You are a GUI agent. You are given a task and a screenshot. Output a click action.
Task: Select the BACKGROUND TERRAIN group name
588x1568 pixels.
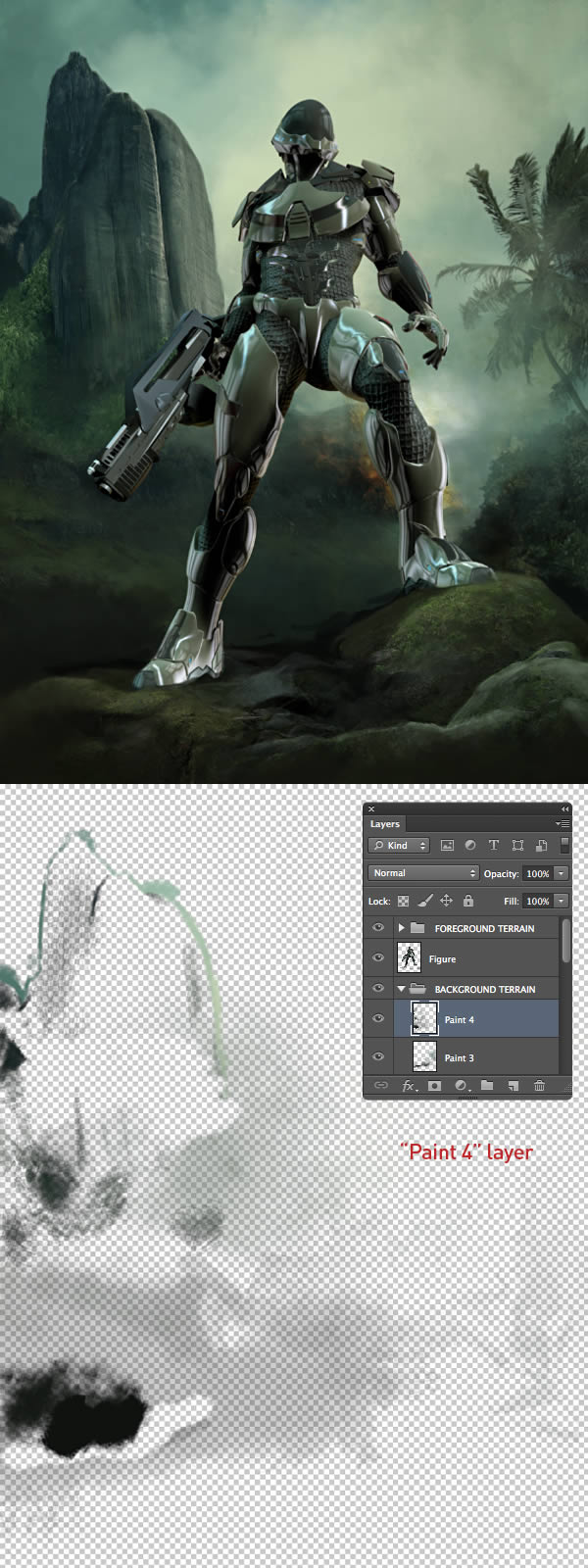pyautogui.click(x=485, y=990)
